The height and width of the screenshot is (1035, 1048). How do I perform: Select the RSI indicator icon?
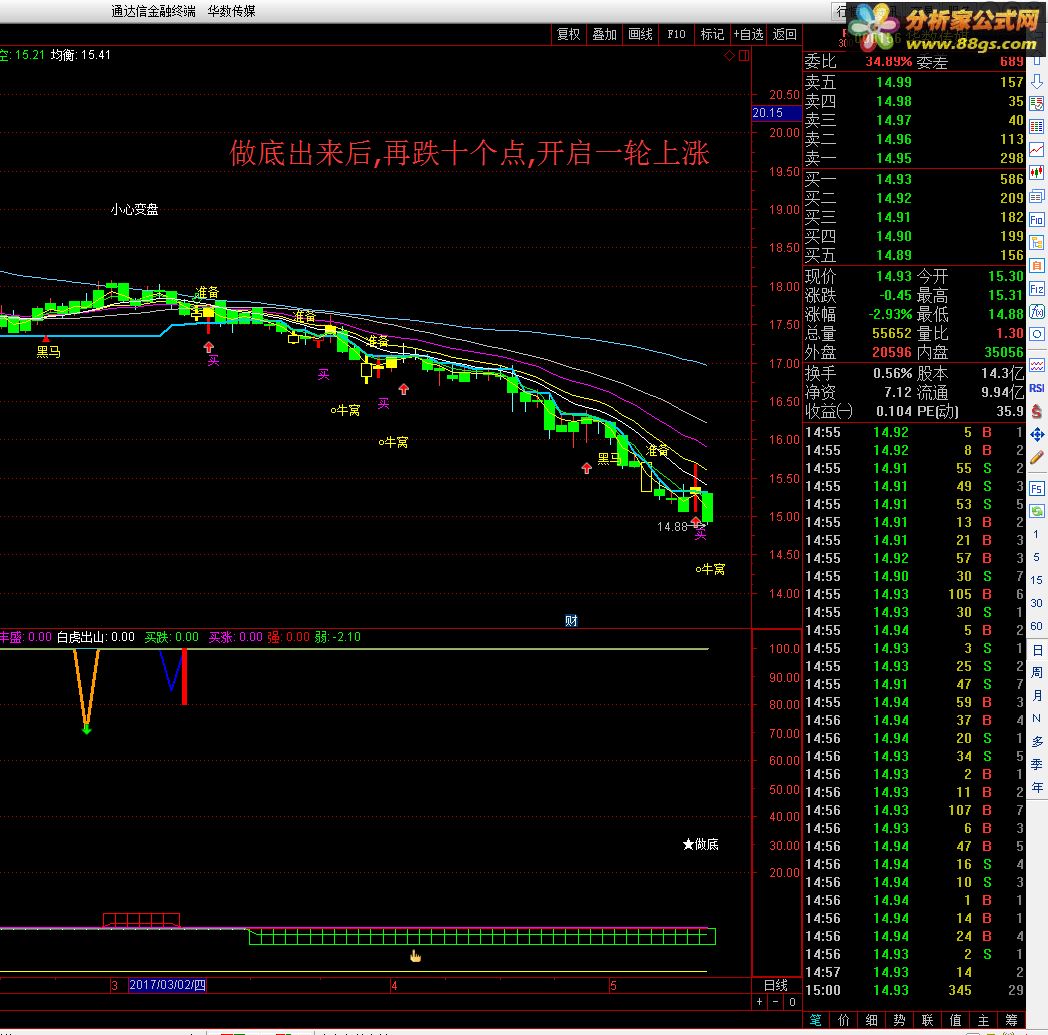click(1037, 388)
